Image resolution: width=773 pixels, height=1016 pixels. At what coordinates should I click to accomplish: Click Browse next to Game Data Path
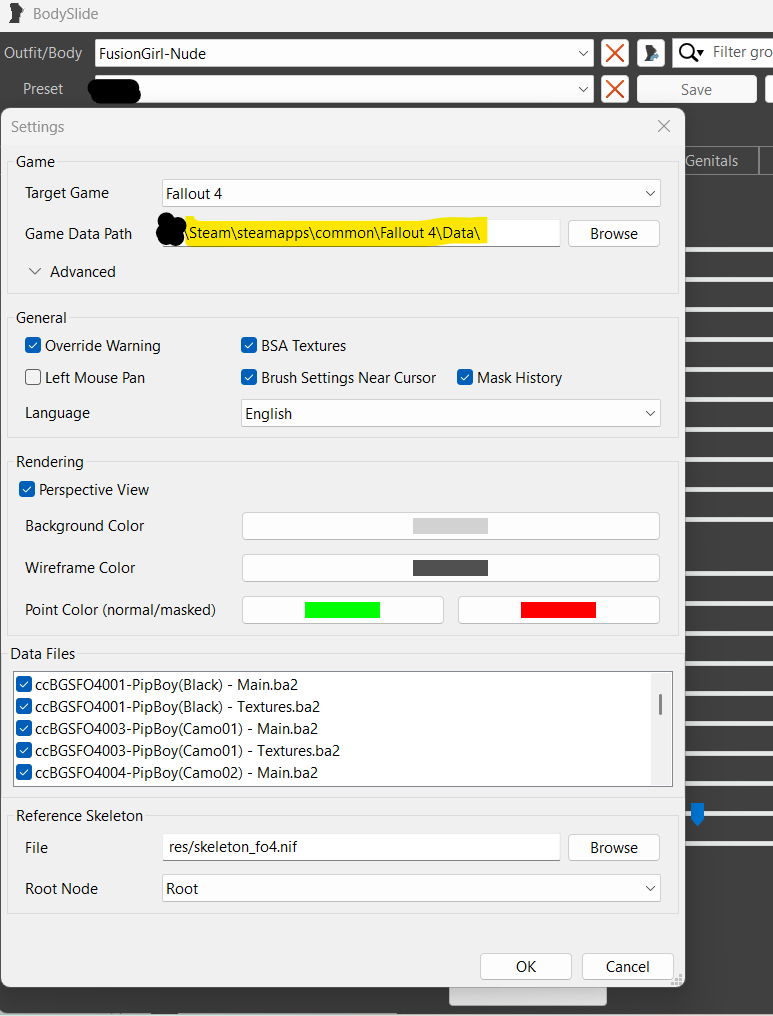[x=614, y=233]
